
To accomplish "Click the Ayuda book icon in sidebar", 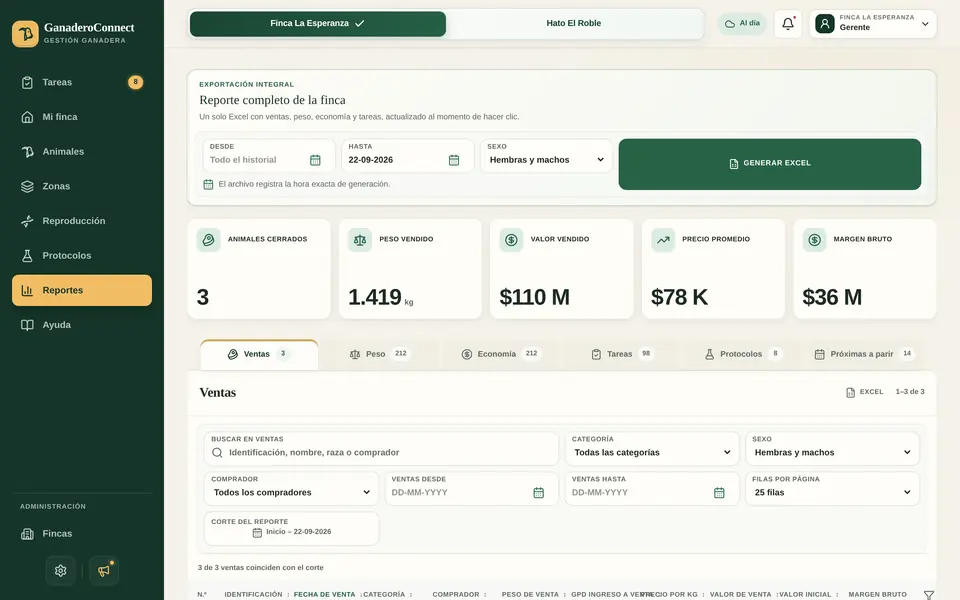I will [27, 325].
